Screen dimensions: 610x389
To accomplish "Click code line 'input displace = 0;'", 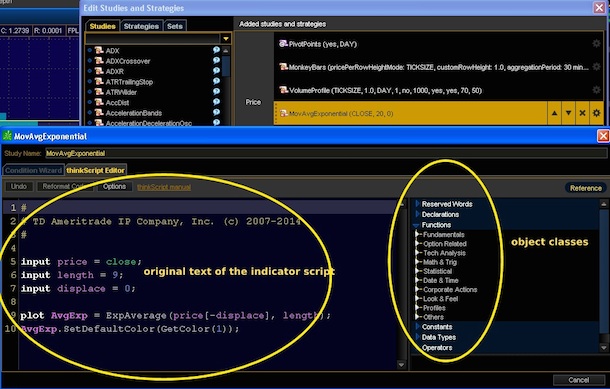I will (x=78, y=289).
